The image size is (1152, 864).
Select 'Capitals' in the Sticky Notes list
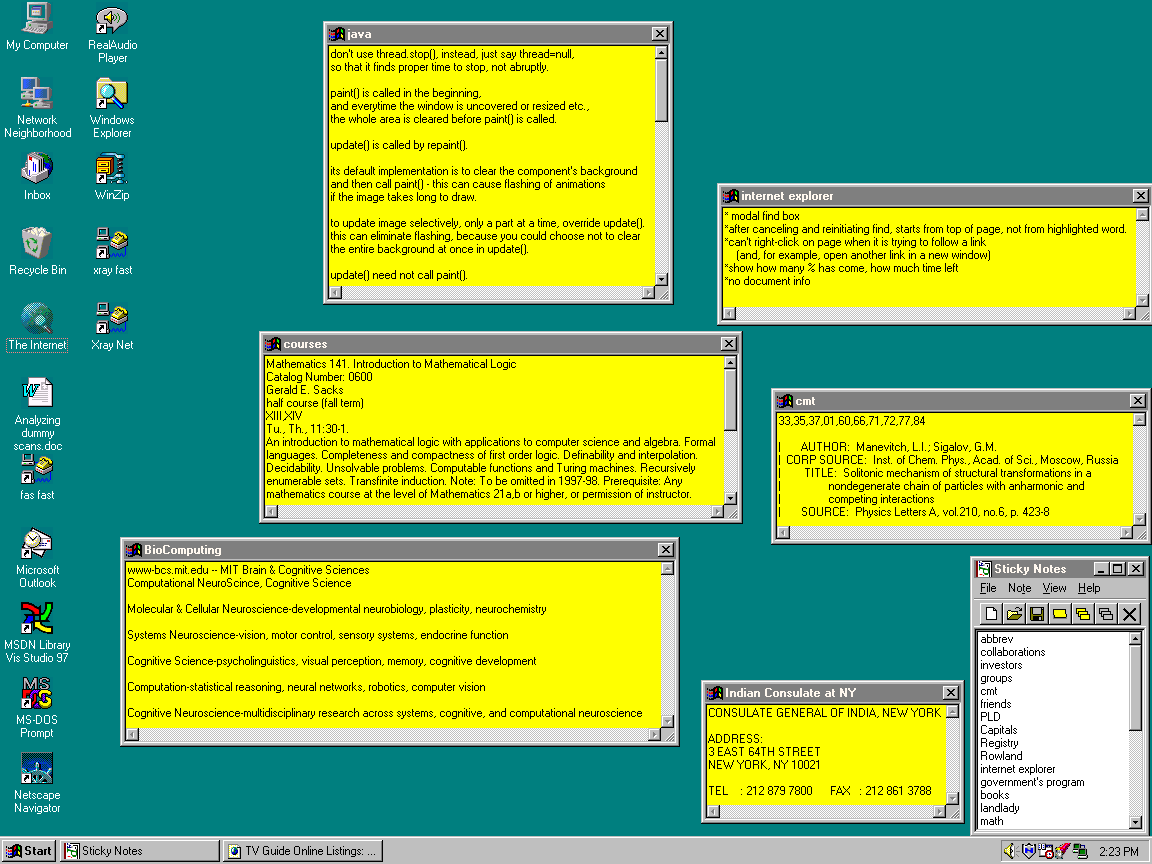pos(998,730)
